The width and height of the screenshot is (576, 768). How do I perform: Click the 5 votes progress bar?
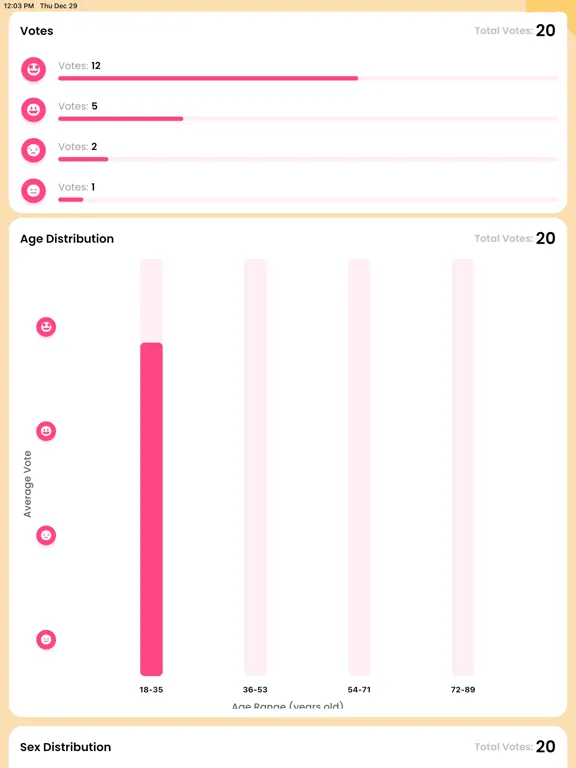click(x=308, y=119)
